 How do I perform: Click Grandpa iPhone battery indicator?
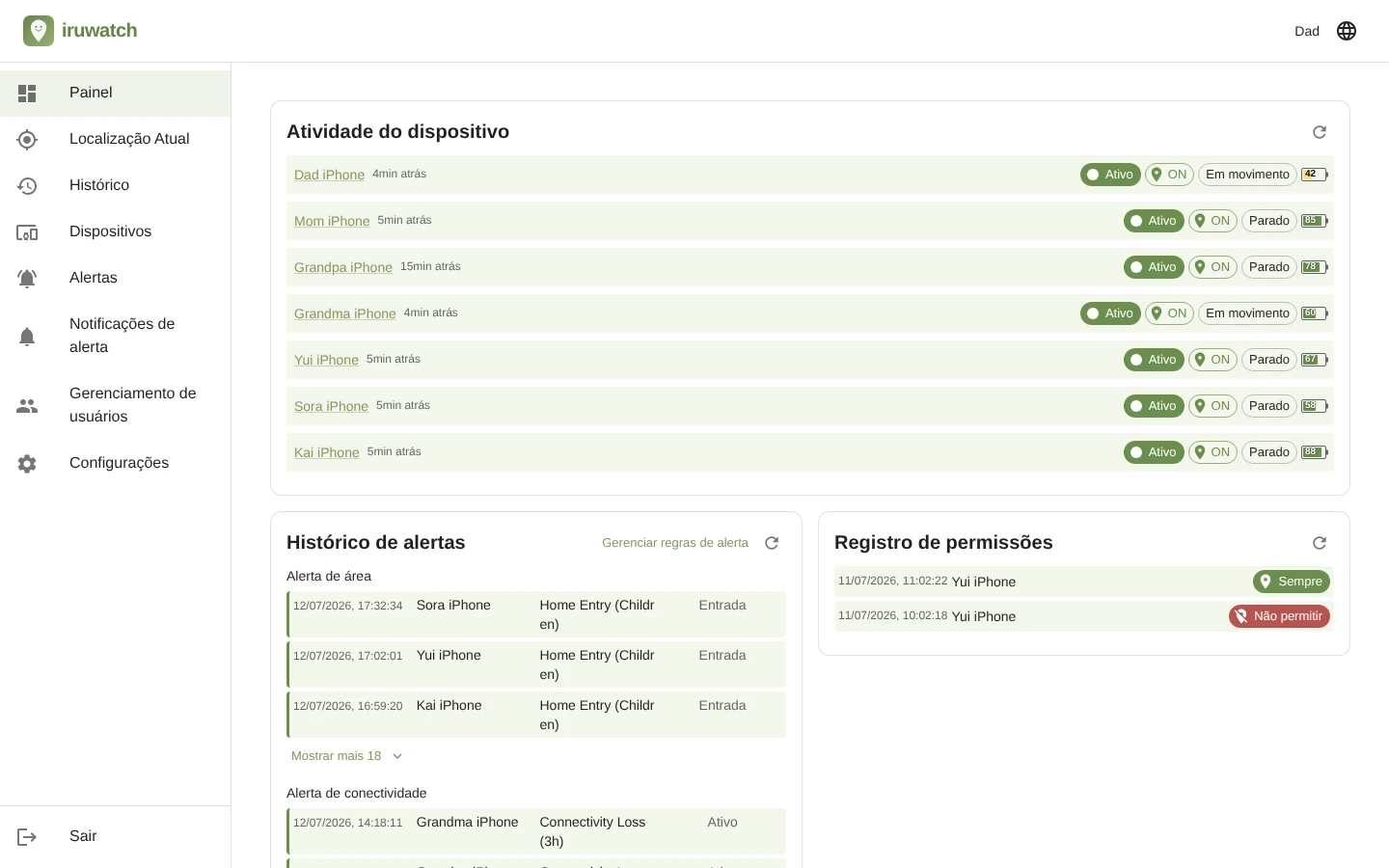pyautogui.click(x=1315, y=267)
